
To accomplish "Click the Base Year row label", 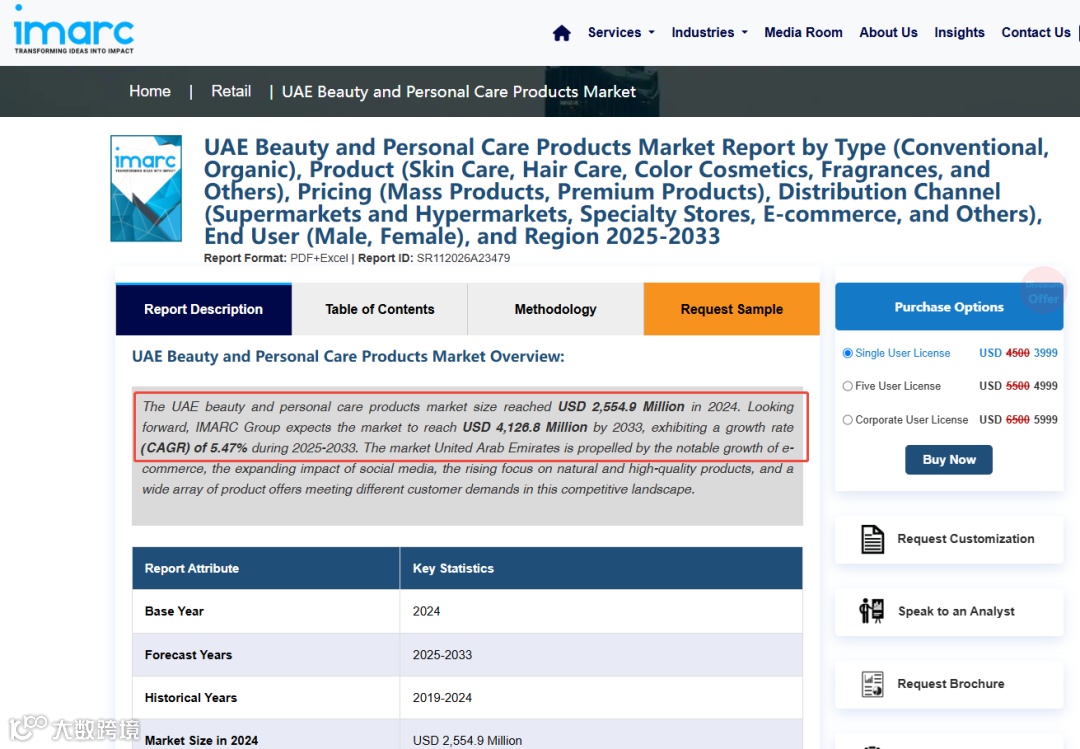I will (x=174, y=611).
